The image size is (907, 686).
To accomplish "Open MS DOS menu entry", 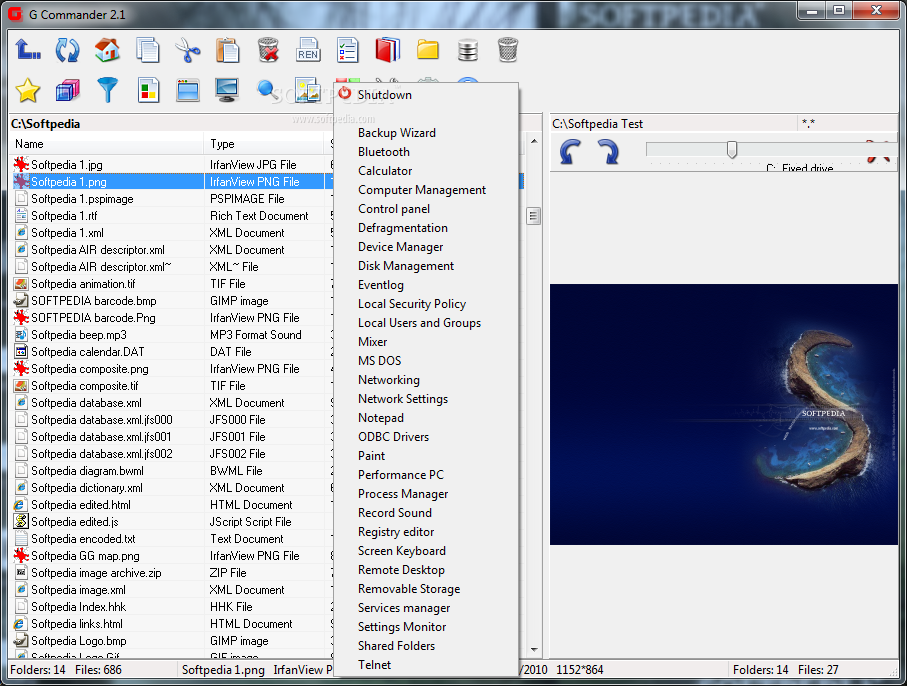I will pos(379,360).
